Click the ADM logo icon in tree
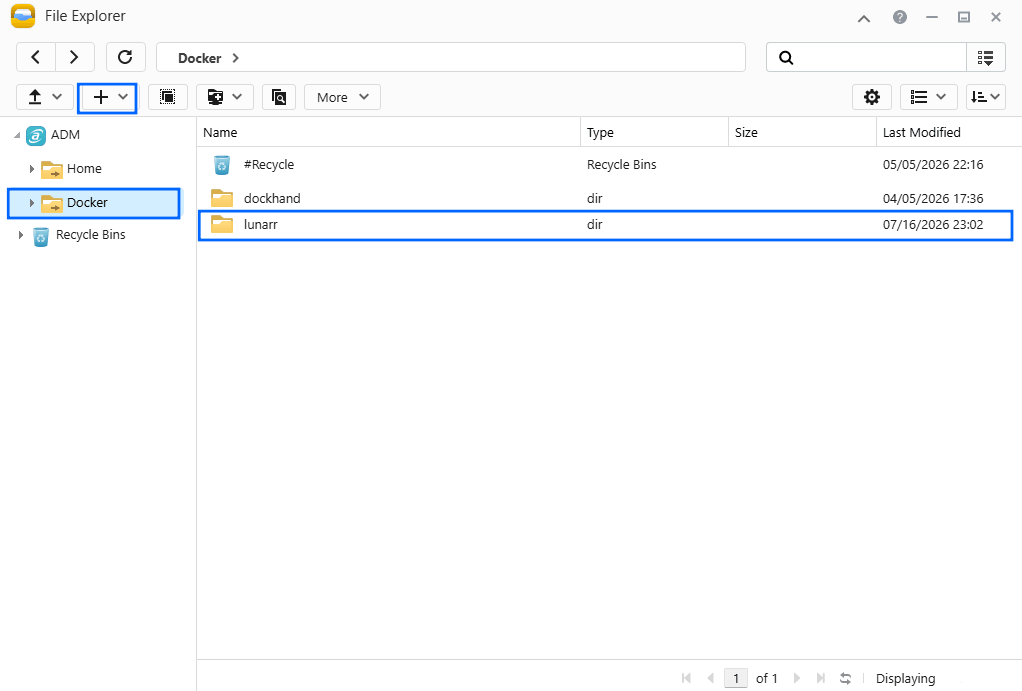This screenshot has width=1022, height=691. 36,136
